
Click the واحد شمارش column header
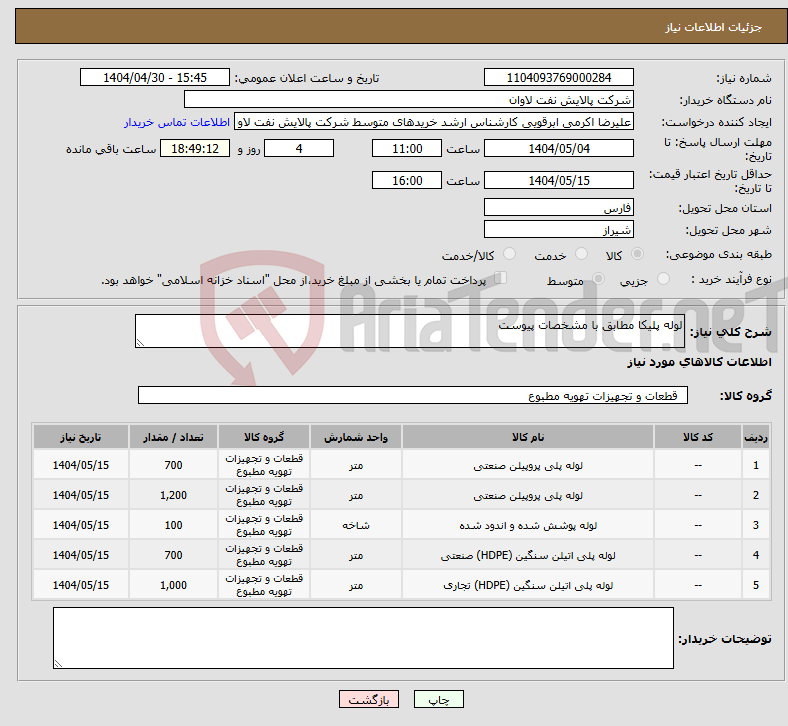(x=356, y=437)
